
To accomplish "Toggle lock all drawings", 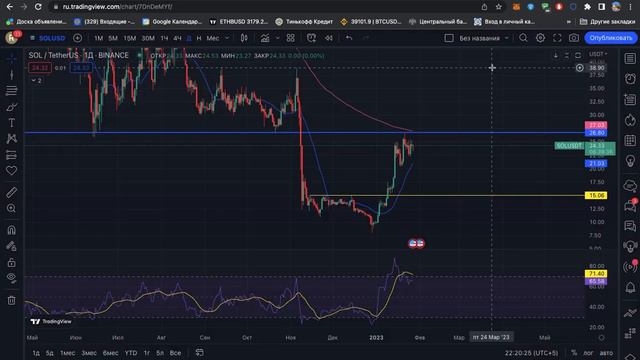I will tap(11, 262).
